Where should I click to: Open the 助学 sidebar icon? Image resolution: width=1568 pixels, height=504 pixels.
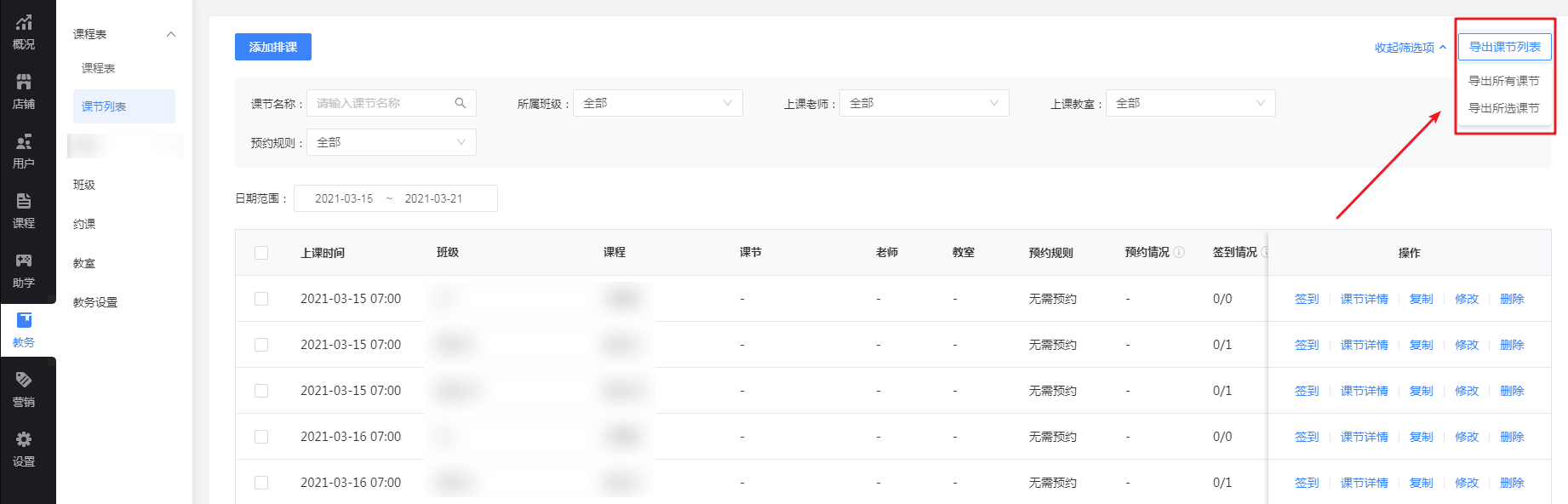[x=24, y=270]
